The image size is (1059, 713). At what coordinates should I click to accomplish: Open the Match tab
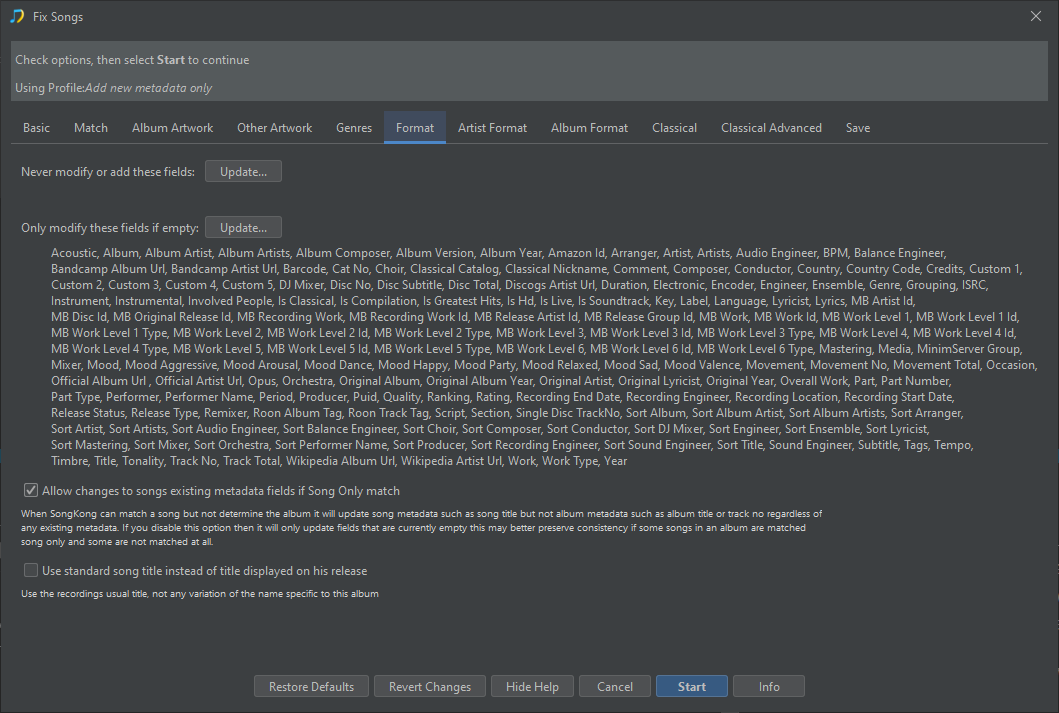[x=91, y=128]
